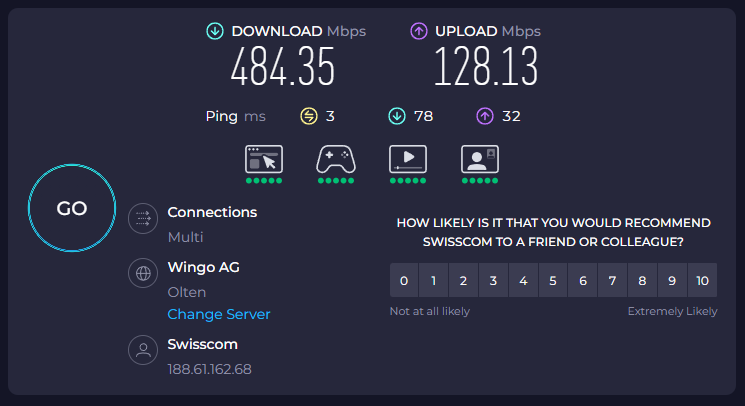Select rating 0 on recommendation scale
Image resolution: width=745 pixels, height=406 pixels.
tap(404, 281)
